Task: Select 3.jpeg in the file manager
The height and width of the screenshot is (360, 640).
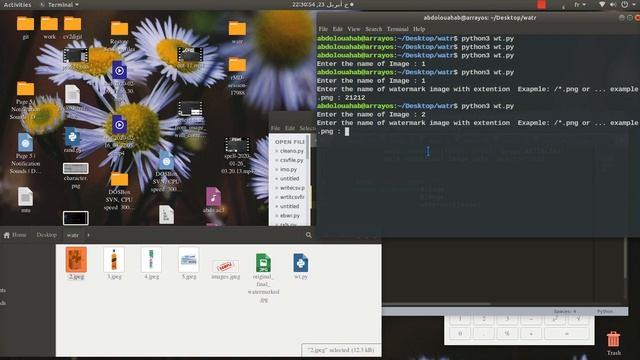Action: pyautogui.click(x=114, y=260)
